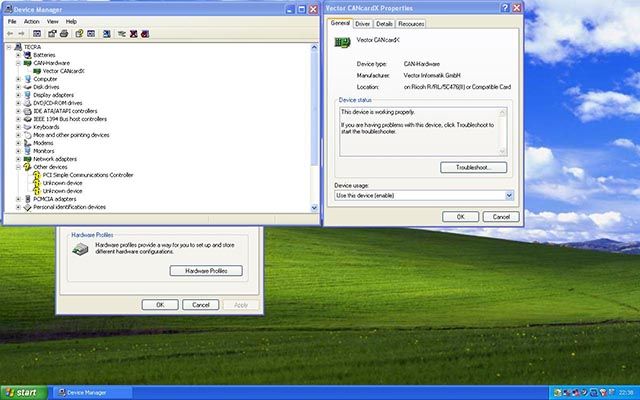
Task: Expand the Display adapters node
Action: point(18,95)
